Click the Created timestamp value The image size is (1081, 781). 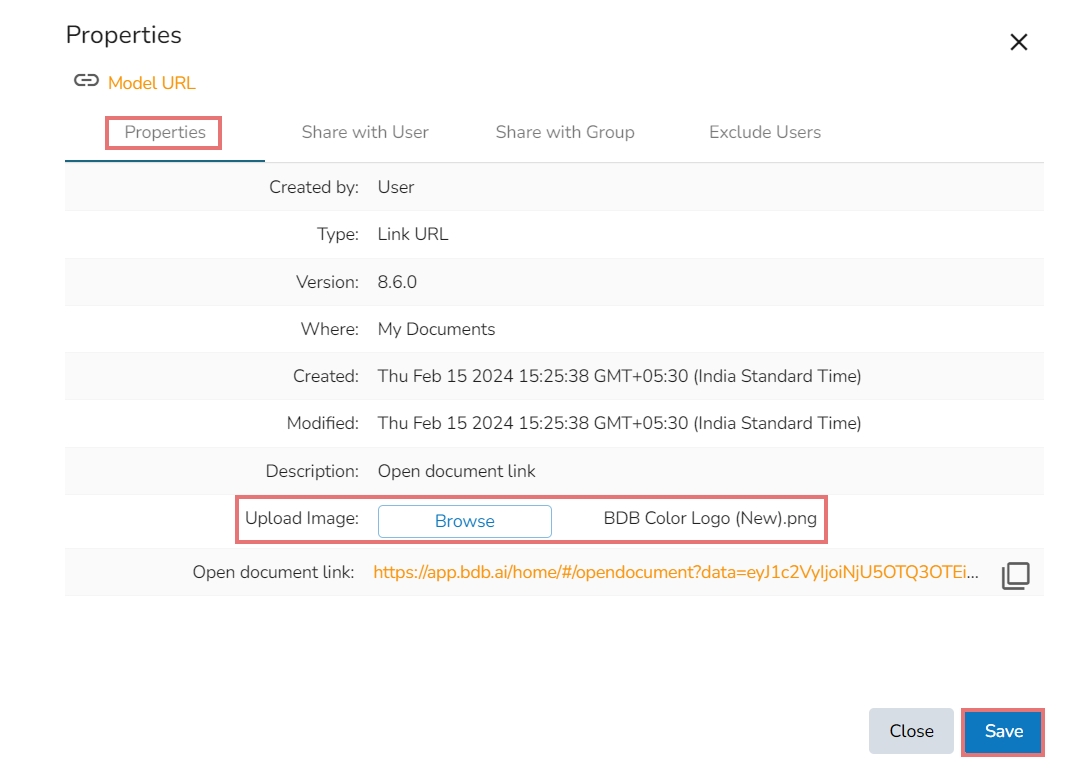pos(619,376)
